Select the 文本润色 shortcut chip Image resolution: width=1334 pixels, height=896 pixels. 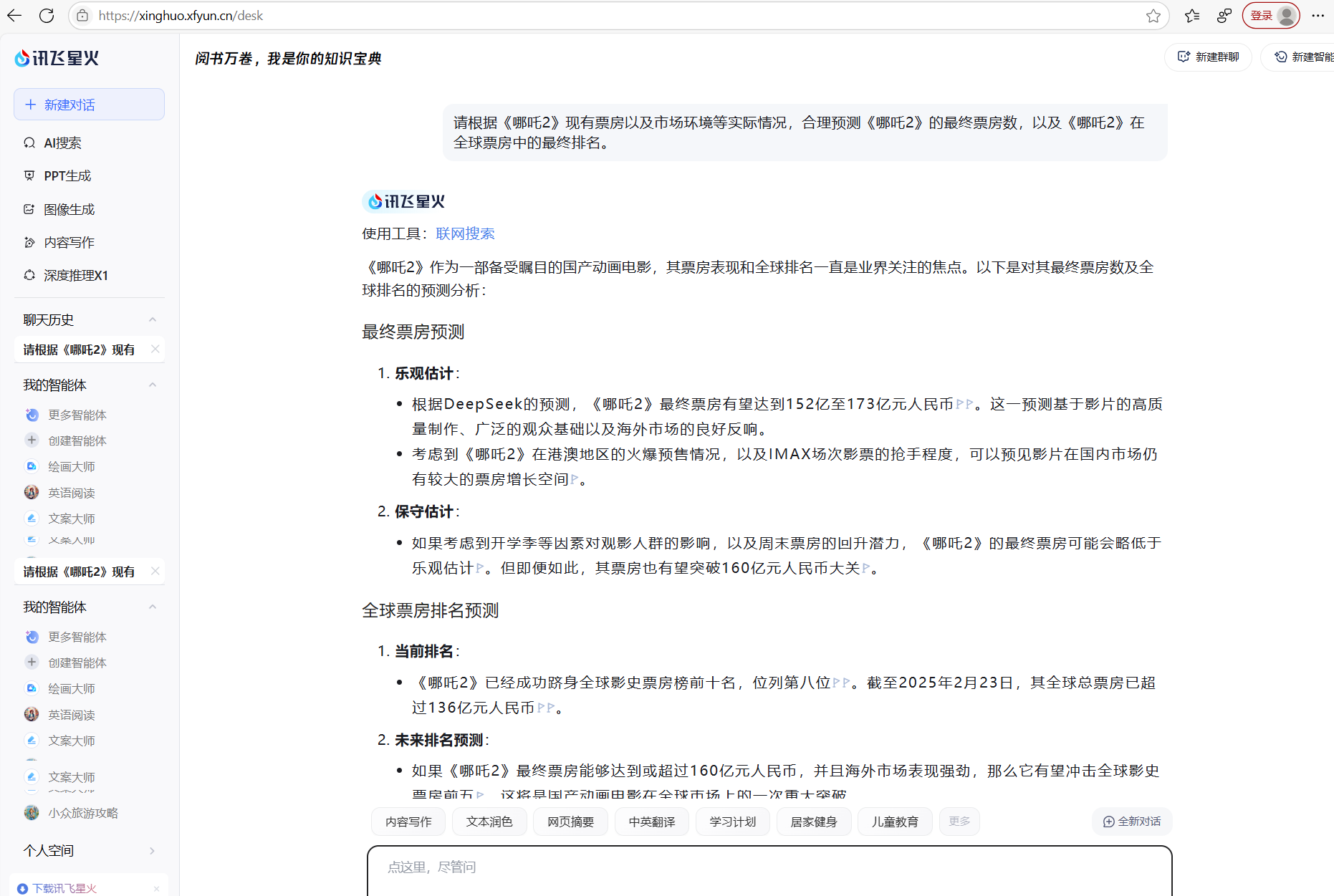[x=489, y=822]
